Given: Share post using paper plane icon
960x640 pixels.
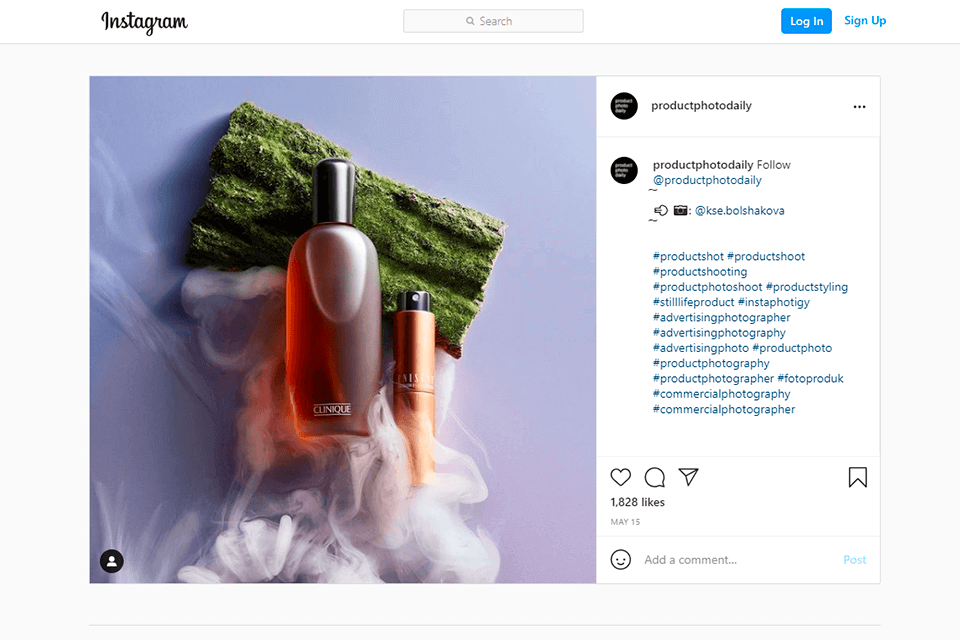Looking at the screenshot, I should [x=689, y=476].
